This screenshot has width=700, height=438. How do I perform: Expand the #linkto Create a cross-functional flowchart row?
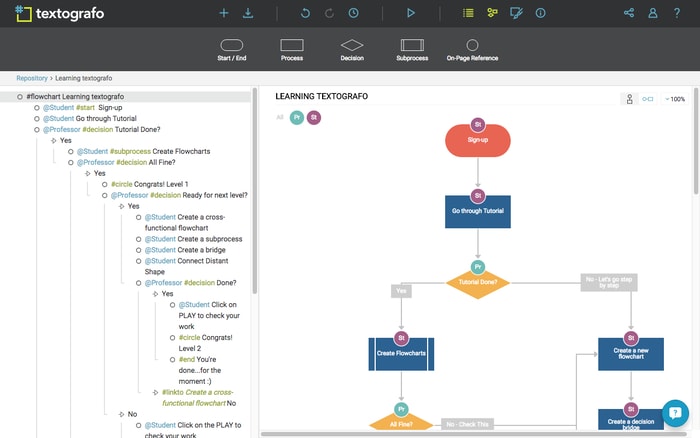pyautogui.click(x=155, y=392)
